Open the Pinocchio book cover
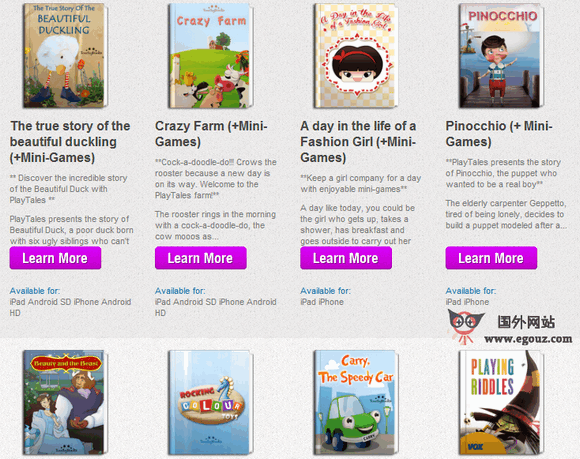The image size is (580, 459). (501, 55)
